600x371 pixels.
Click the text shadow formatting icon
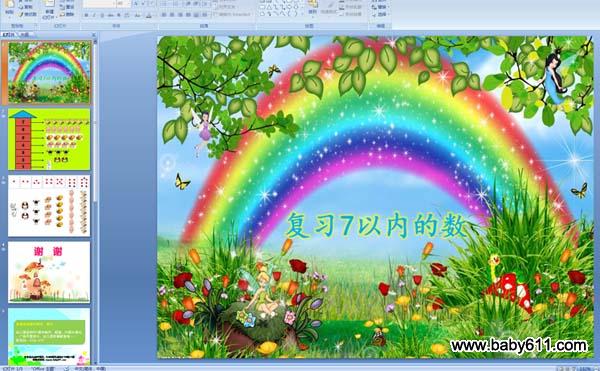pyautogui.click(x=119, y=15)
